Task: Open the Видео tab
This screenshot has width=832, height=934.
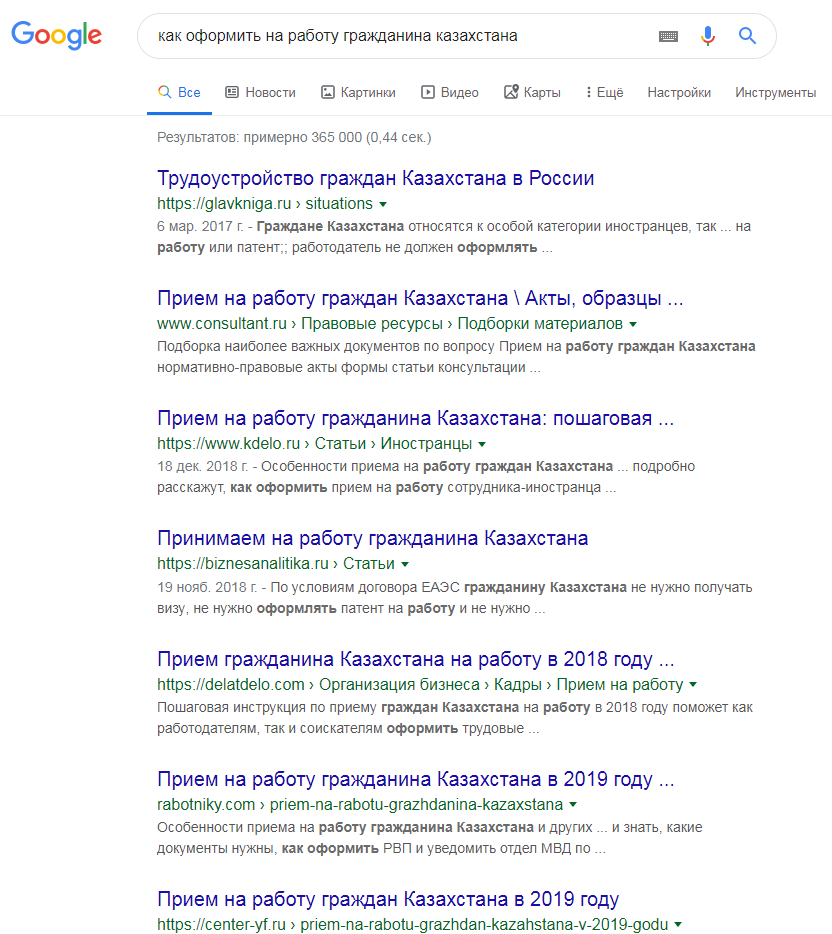Action: 450,92
